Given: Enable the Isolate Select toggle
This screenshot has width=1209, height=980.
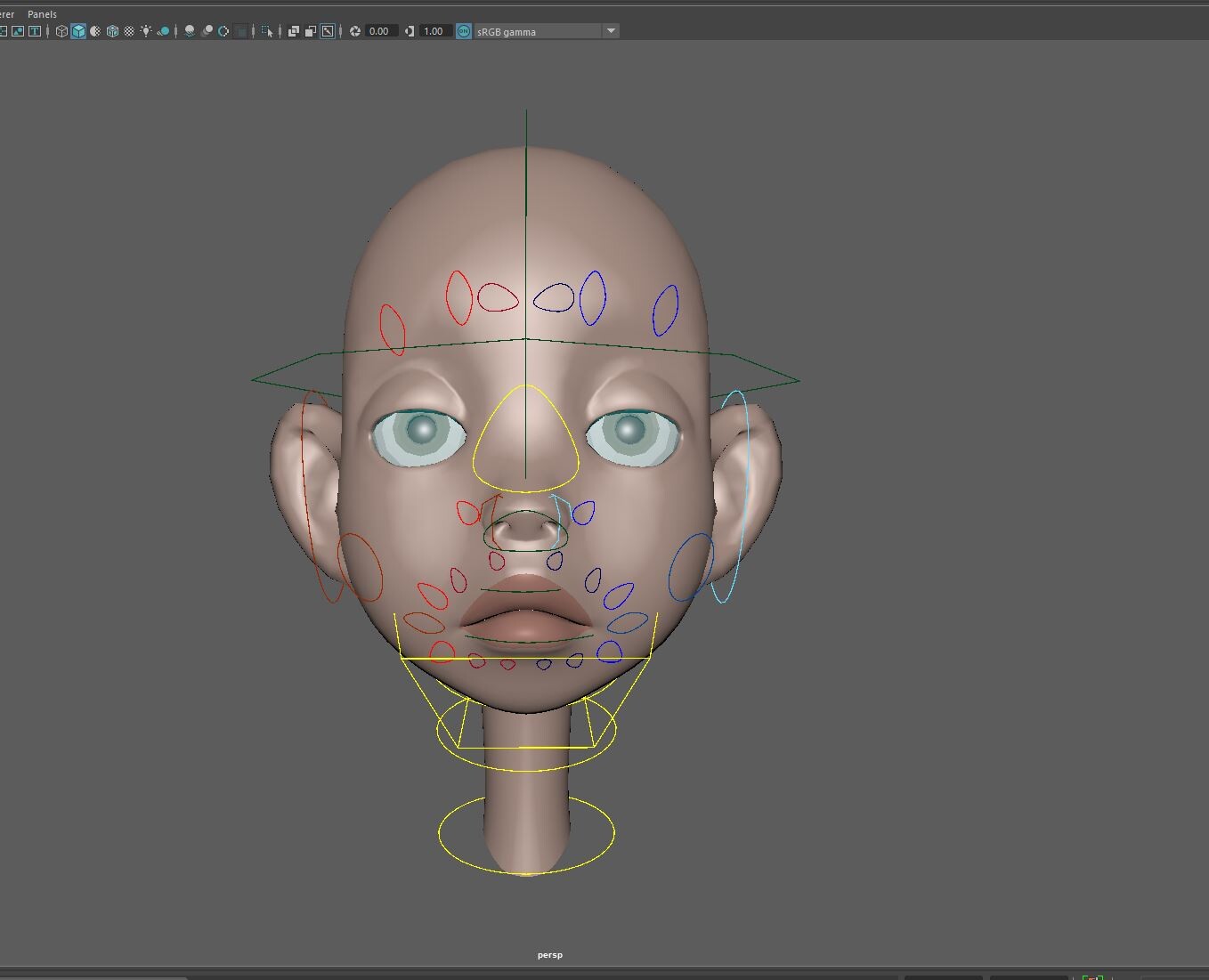Looking at the screenshot, I should pos(268,31).
